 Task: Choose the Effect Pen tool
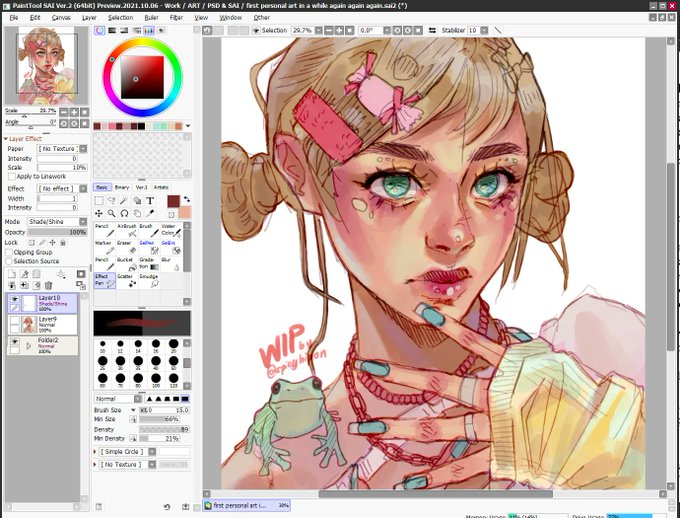point(105,281)
